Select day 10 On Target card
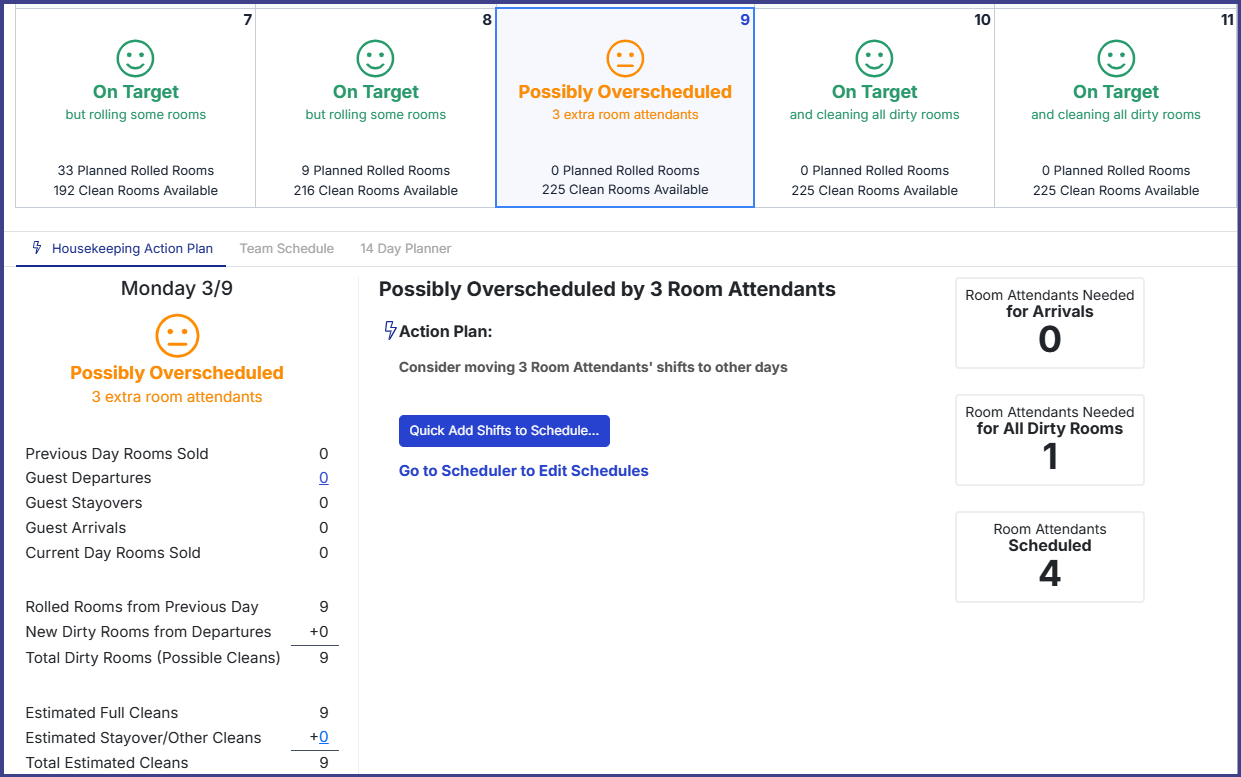 point(874,108)
